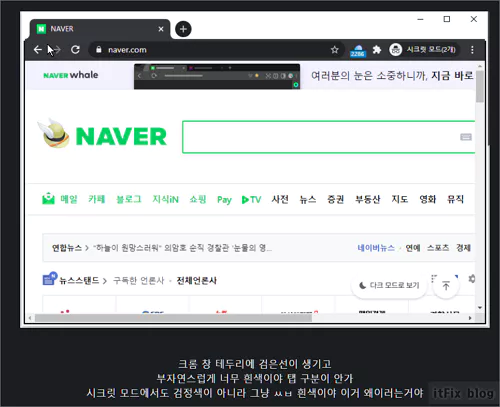The image size is (500, 407).
Task: Open the whale browser preview image in the banner
Action: pos(217,77)
